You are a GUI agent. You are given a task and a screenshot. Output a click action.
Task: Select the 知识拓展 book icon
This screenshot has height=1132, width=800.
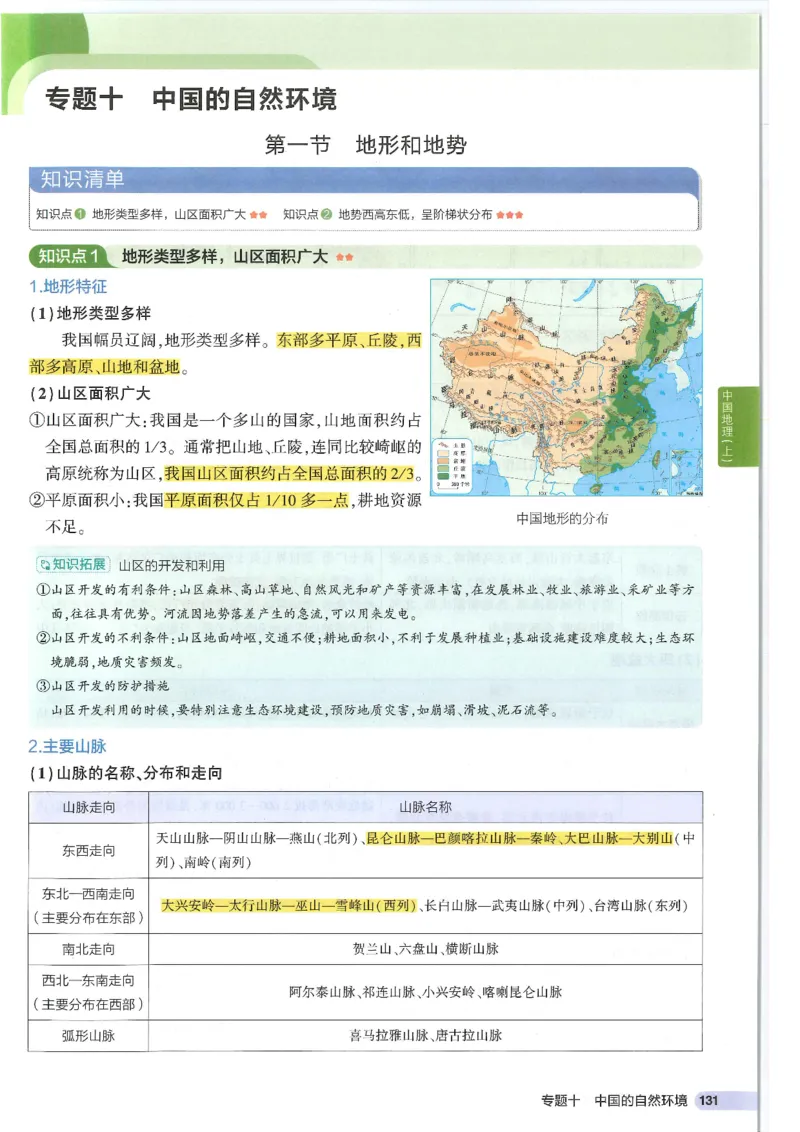coord(47,561)
